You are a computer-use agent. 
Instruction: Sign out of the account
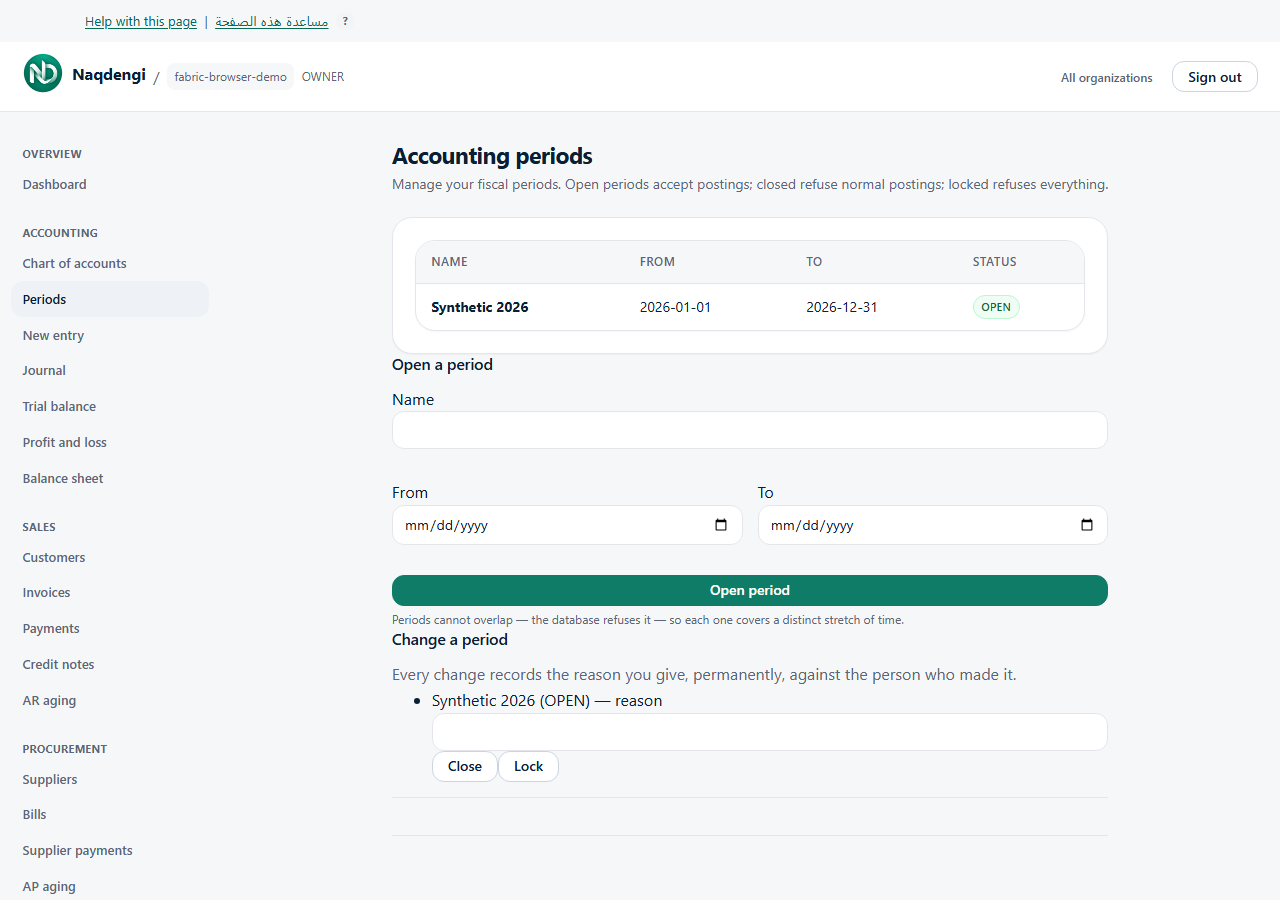[x=1215, y=77]
